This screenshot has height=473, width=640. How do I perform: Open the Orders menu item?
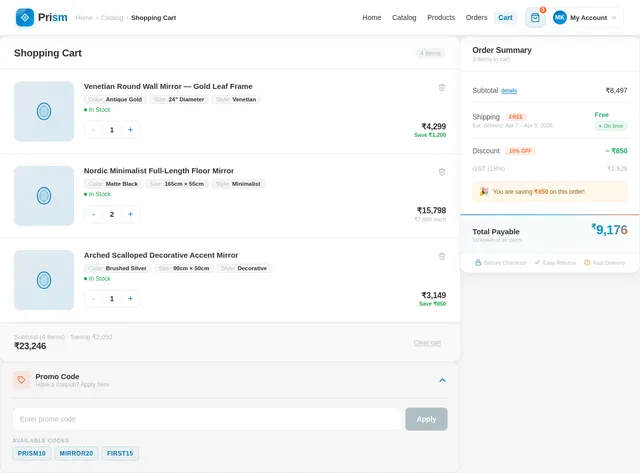pos(476,17)
